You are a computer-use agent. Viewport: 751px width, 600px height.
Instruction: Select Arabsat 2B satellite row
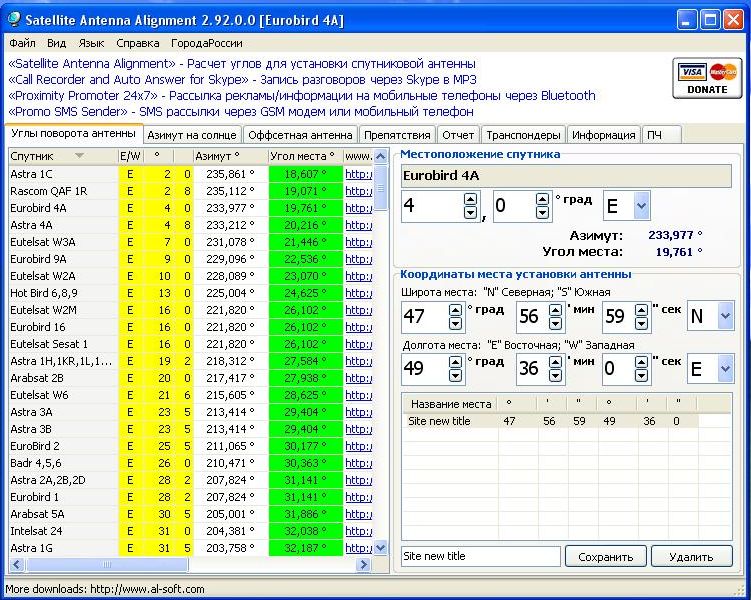[190, 378]
